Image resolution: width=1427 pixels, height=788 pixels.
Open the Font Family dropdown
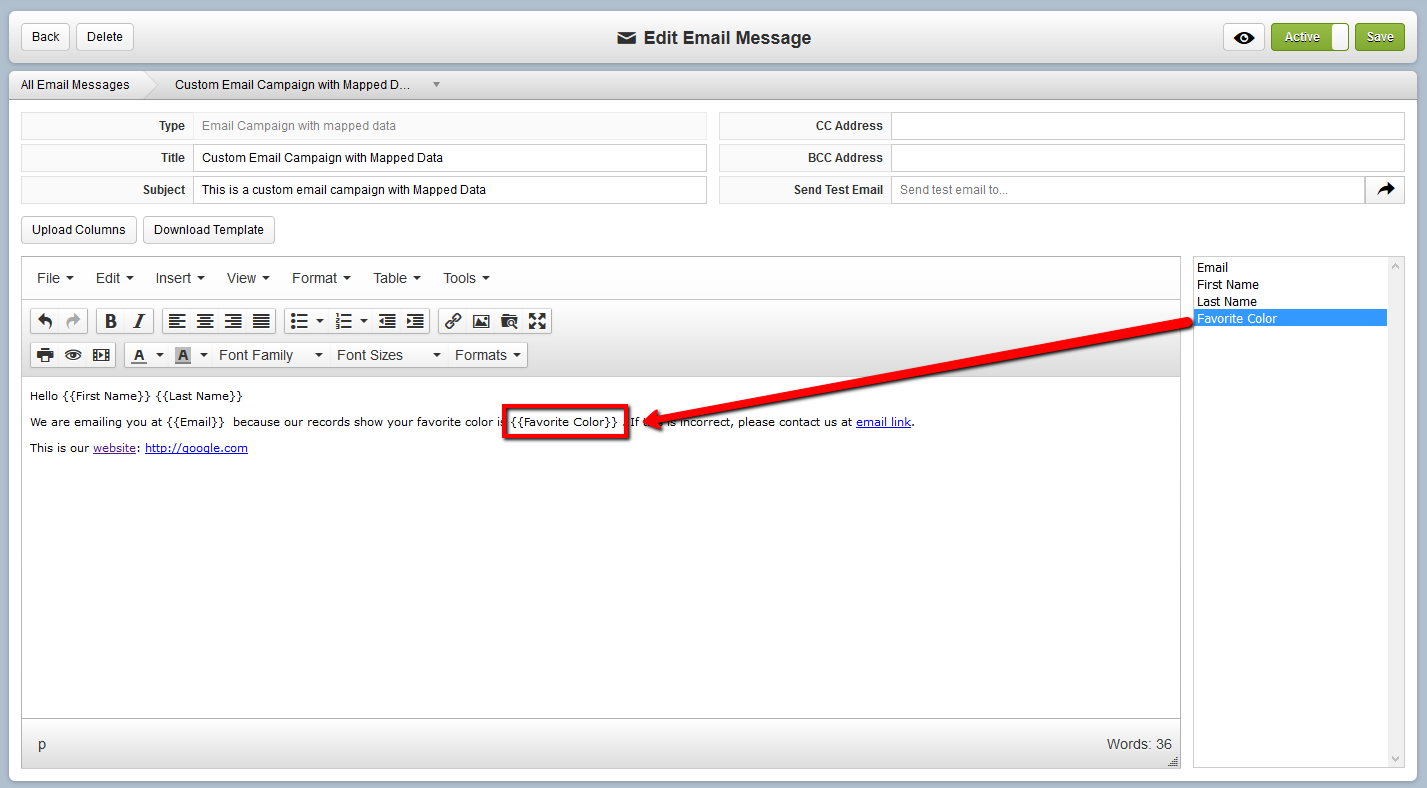[271, 355]
